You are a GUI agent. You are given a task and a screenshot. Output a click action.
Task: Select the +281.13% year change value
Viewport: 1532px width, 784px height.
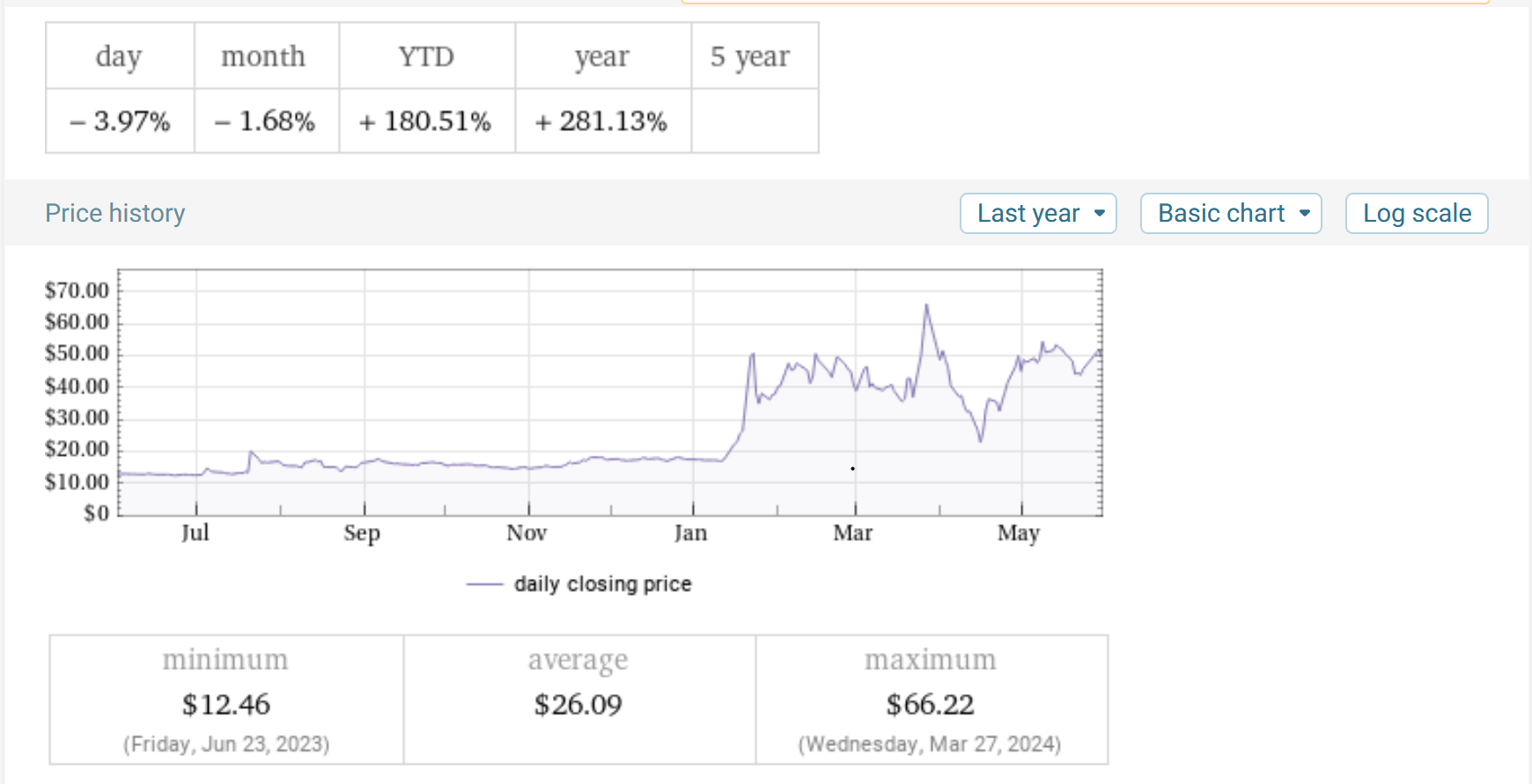point(601,121)
